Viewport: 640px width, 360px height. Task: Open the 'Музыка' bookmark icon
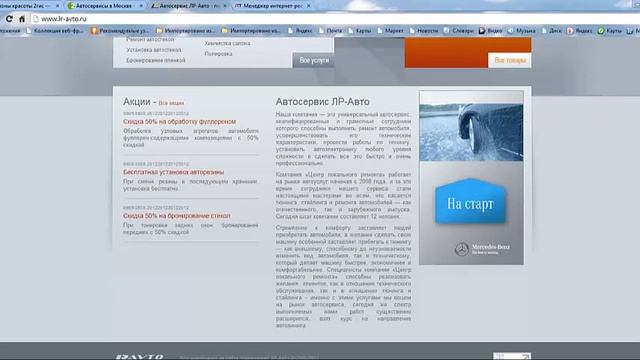tap(511, 31)
